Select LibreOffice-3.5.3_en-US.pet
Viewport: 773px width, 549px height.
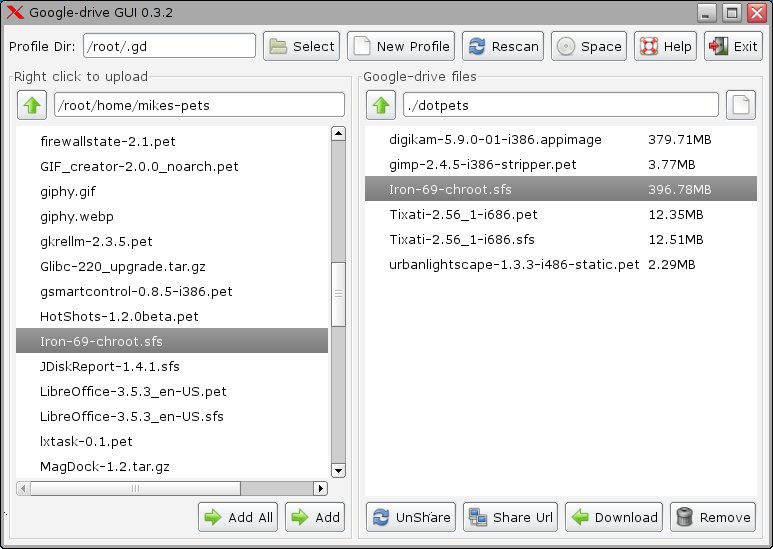point(172,391)
